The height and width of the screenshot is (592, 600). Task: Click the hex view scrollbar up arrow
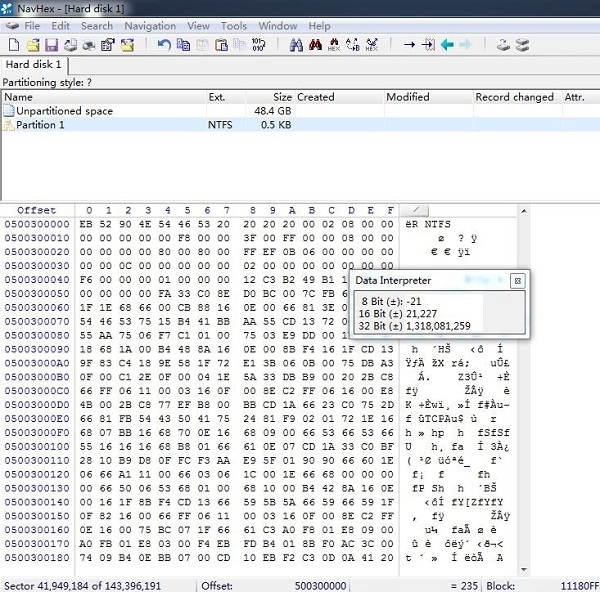[x=523, y=211]
